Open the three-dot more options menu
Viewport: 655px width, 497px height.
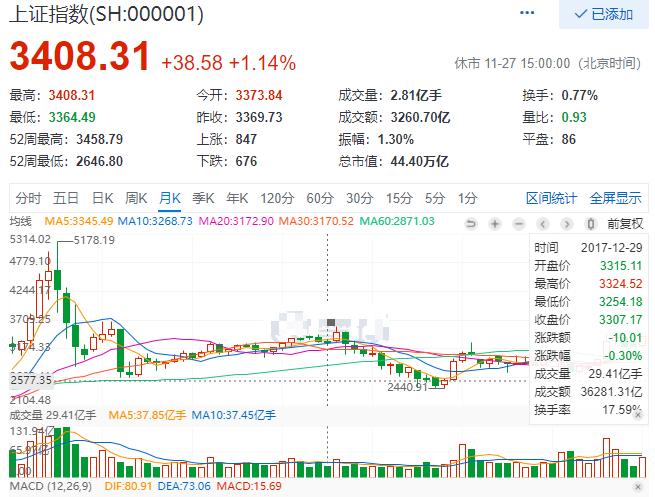click(x=527, y=13)
